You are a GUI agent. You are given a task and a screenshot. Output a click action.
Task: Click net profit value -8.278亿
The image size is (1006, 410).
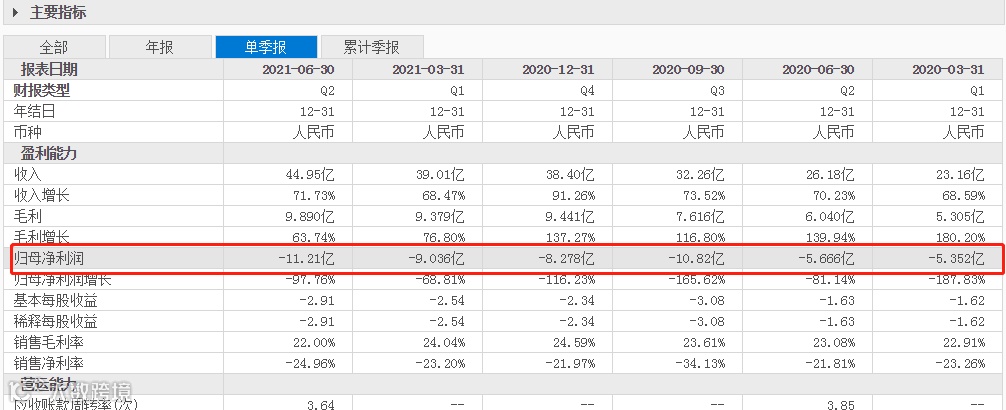coord(566,259)
